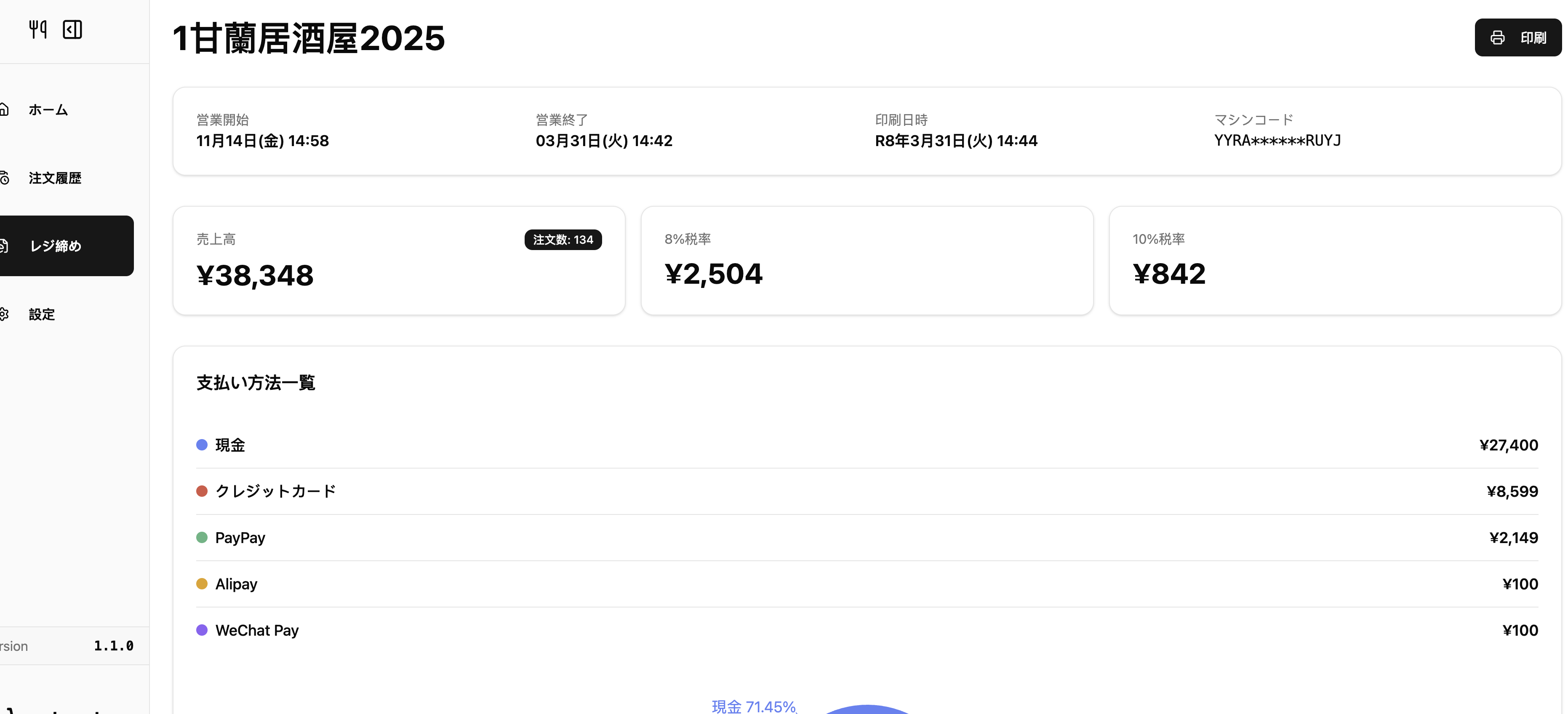
Task: Open the ホーム menu item
Action: coord(48,110)
